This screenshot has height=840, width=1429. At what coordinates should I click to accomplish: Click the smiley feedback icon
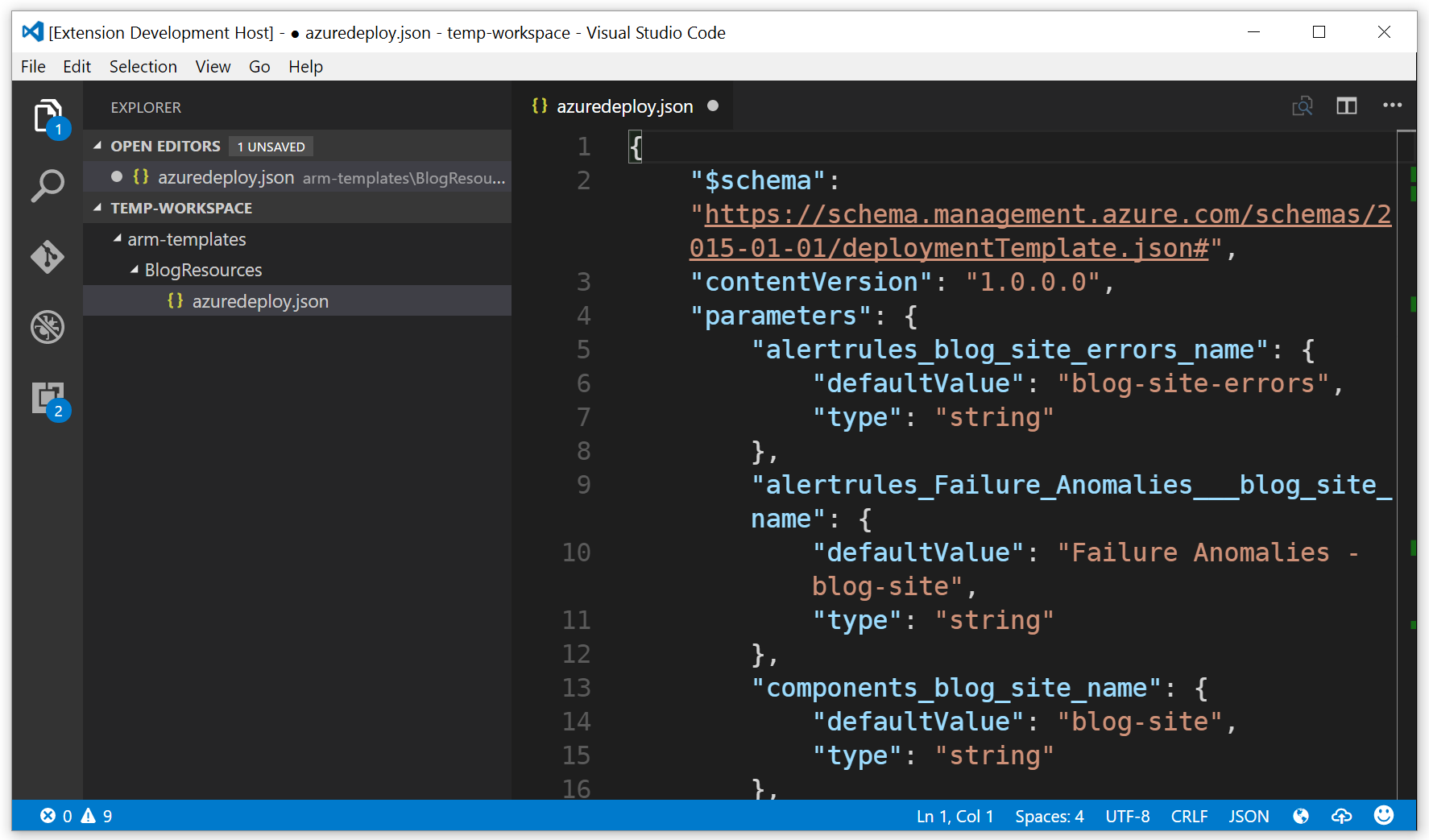click(1384, 816)
